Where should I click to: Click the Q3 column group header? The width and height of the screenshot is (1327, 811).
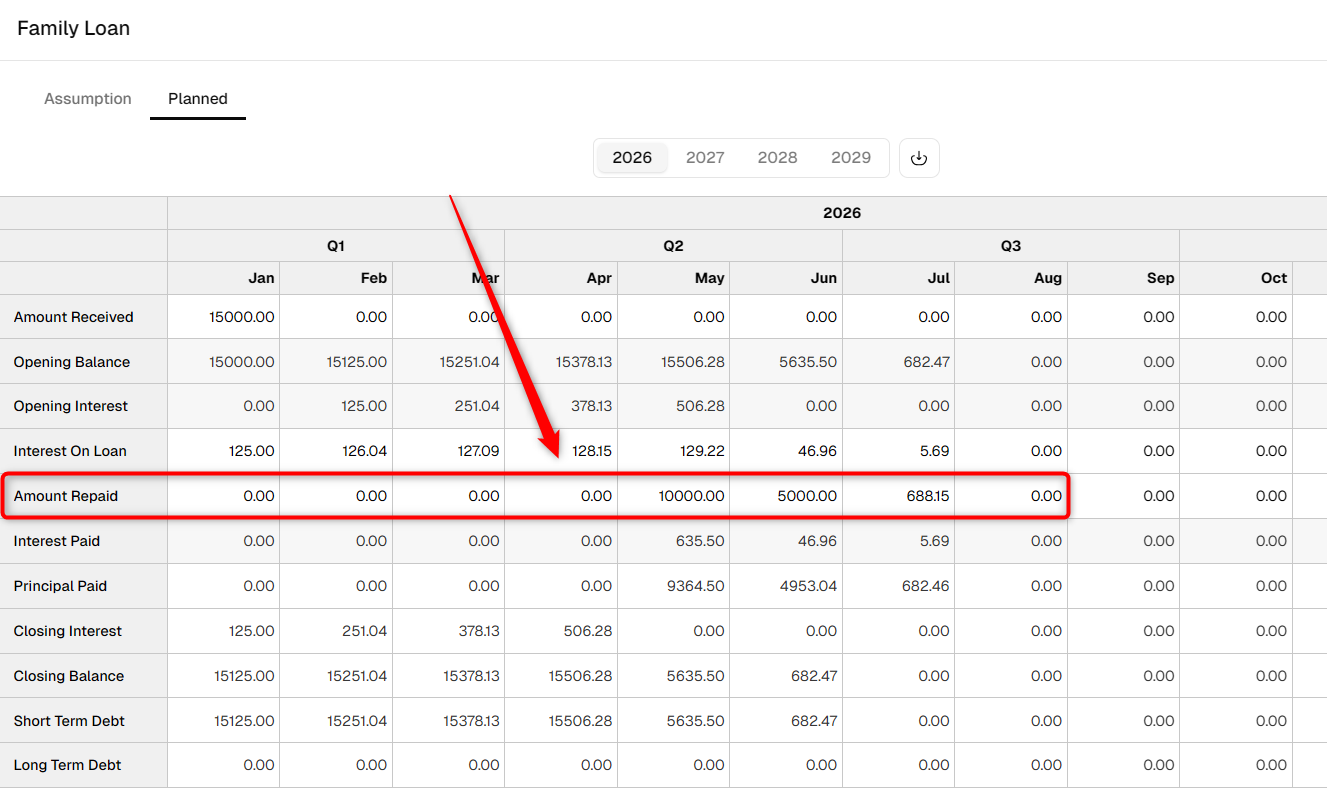tap(1011, 246)
